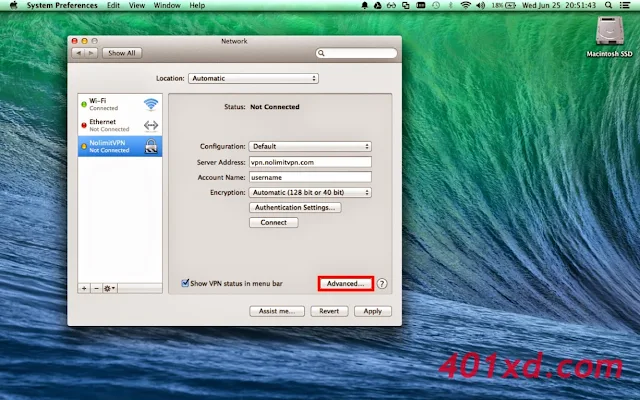This screenshot has width=640, height=400.
Task: Click the Google Drive menu bar icon
Action: 378,5
